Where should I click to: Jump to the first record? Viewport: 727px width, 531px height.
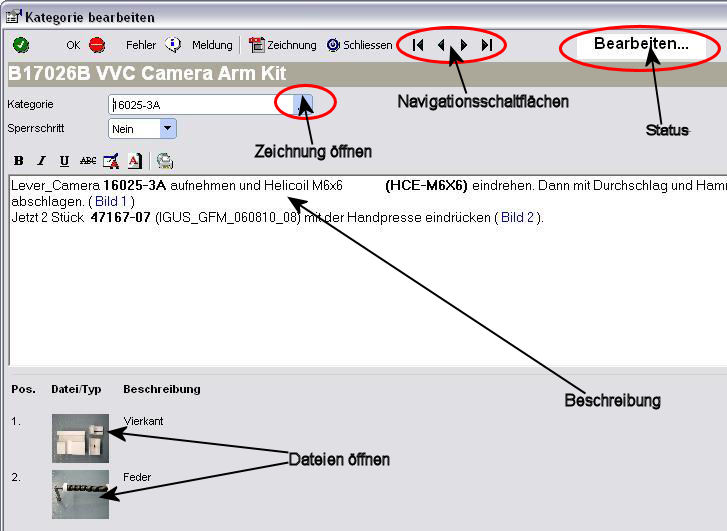coord(418,45)
